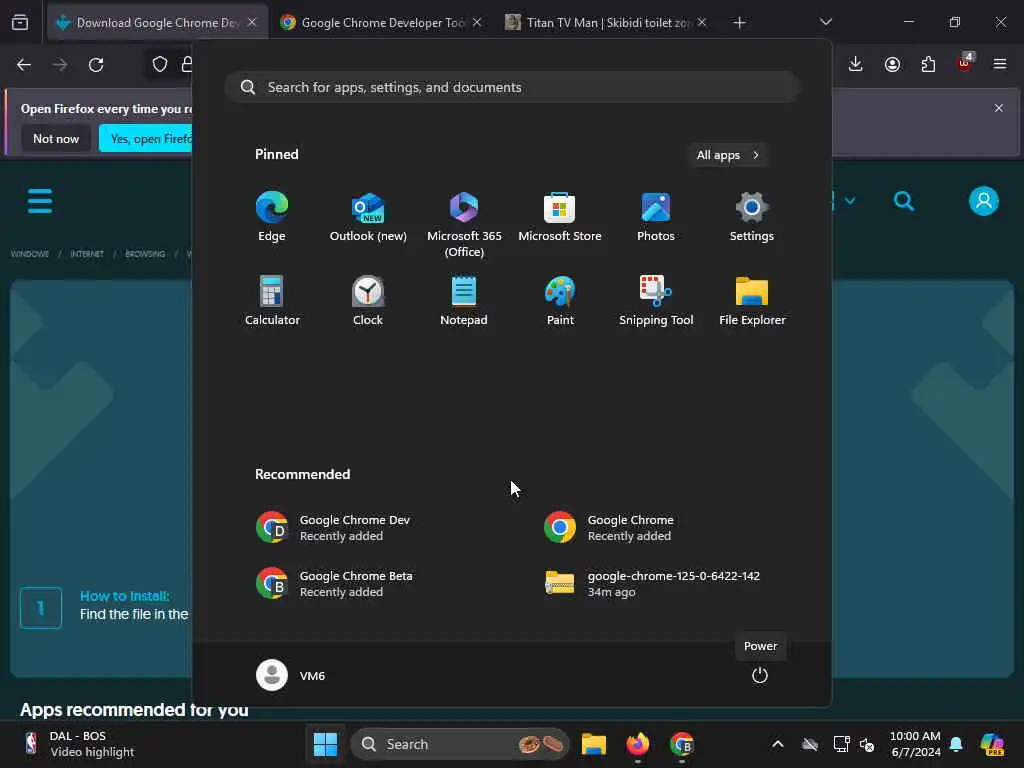The height and width of the screenshot is (768, 1024).
Task: Open a new Firefox tab
Action: (739, 22)
